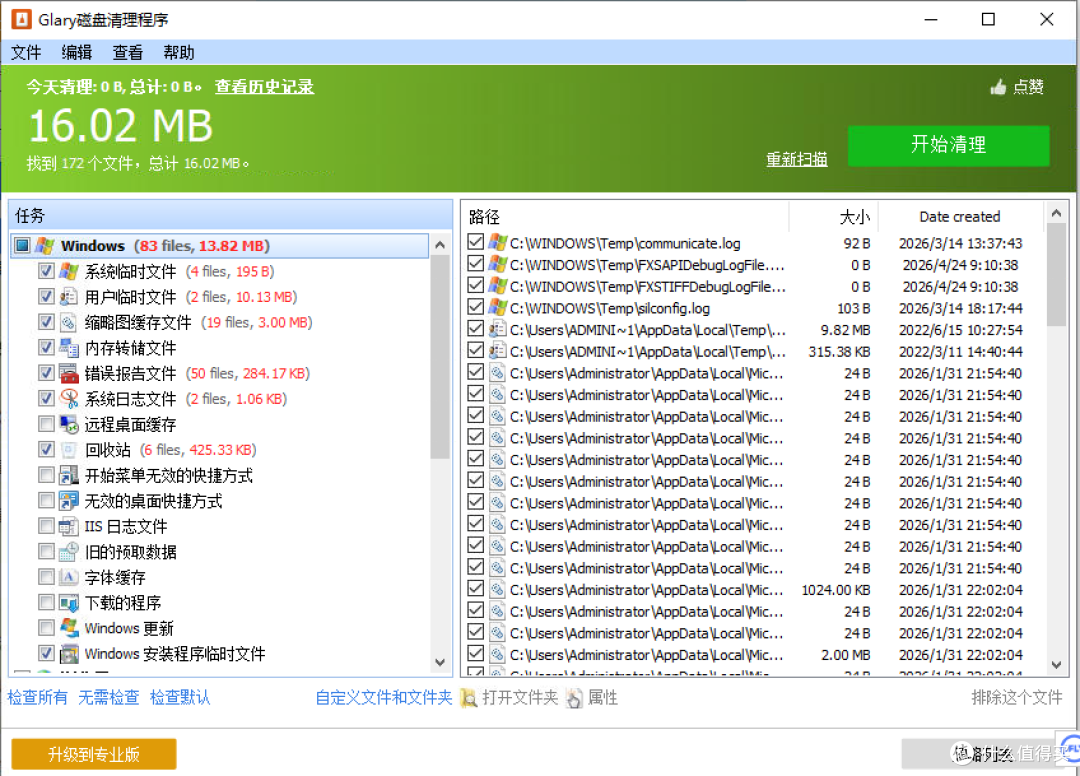Viewport: 1080px width, 776px height.
Task: Click the 回收站 icon
Action: [x=69, y=450]
